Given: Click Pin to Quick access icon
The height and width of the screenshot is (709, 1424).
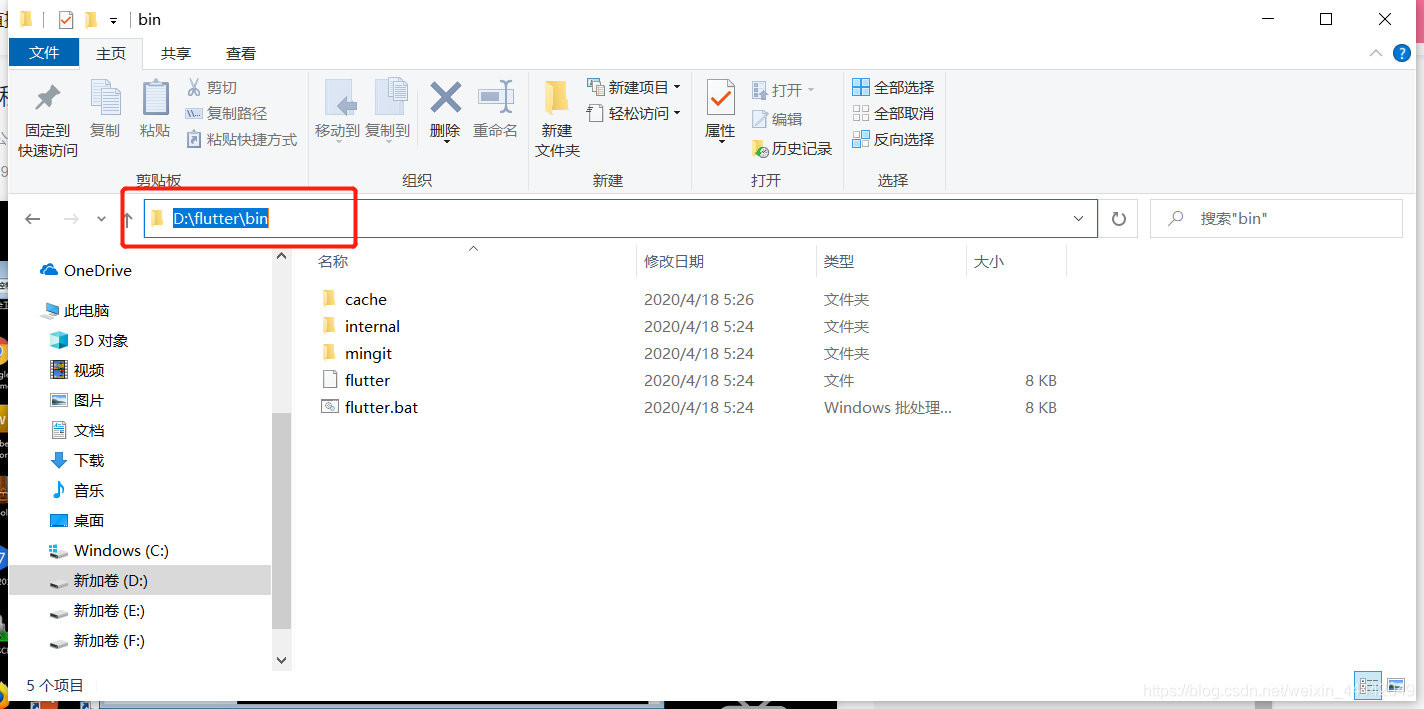Looking at the screenshot, I should (47, 99).
